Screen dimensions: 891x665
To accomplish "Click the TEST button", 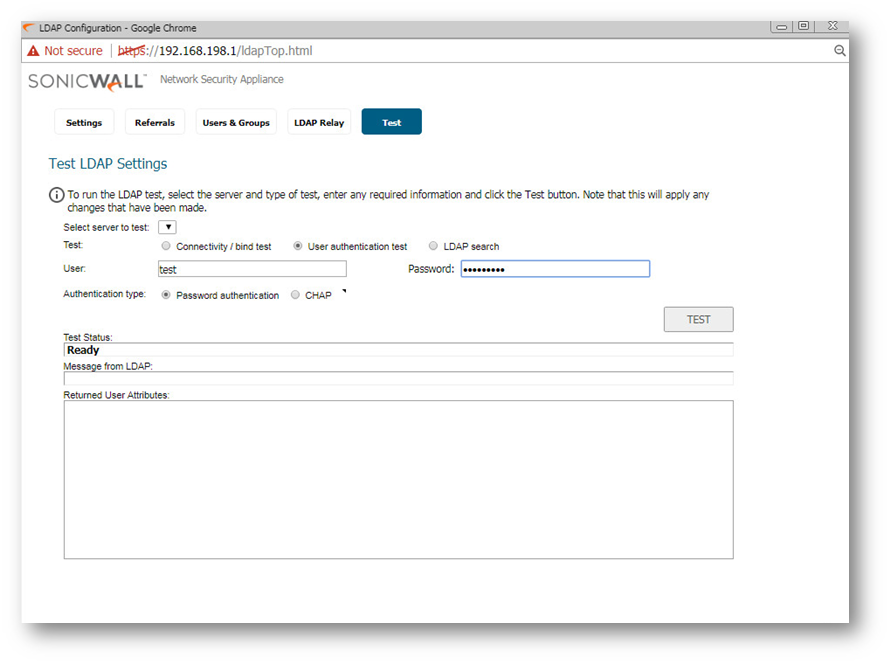I will pos(698,319).
